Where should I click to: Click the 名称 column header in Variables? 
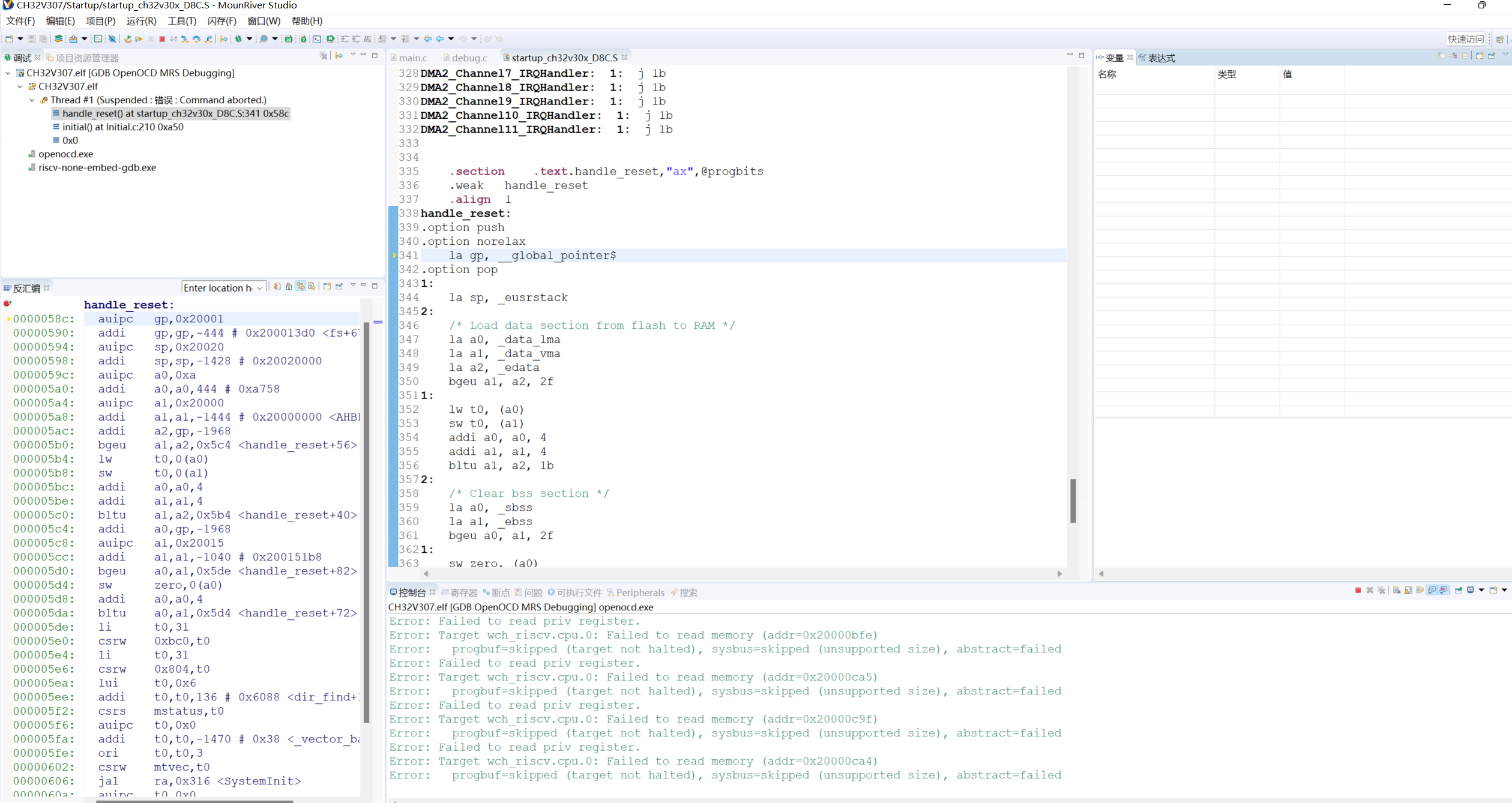click(1154, 74)
